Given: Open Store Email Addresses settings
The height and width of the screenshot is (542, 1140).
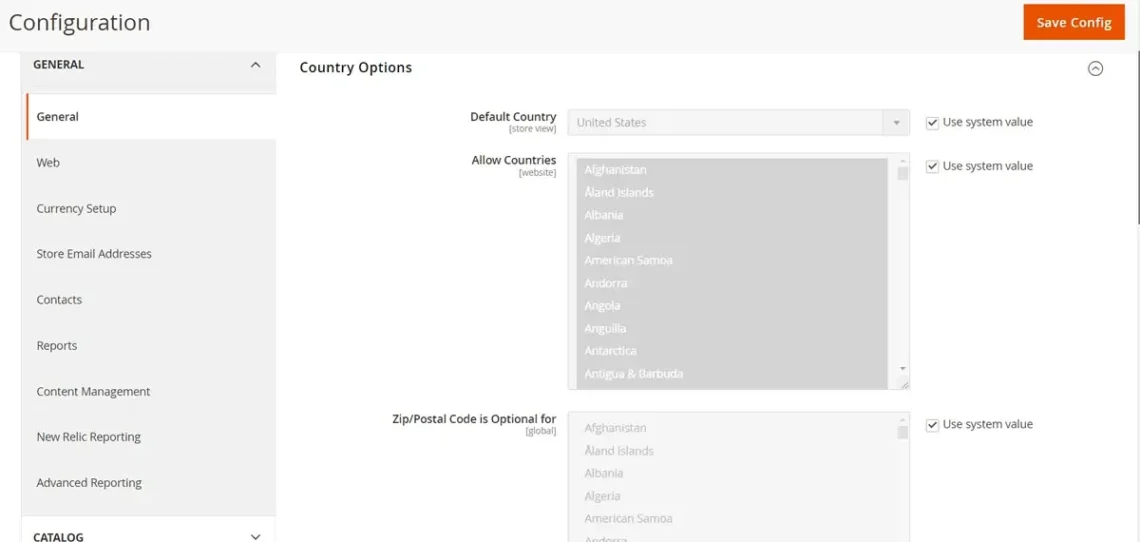Looking at the screenshot, I should click(94, 254).
